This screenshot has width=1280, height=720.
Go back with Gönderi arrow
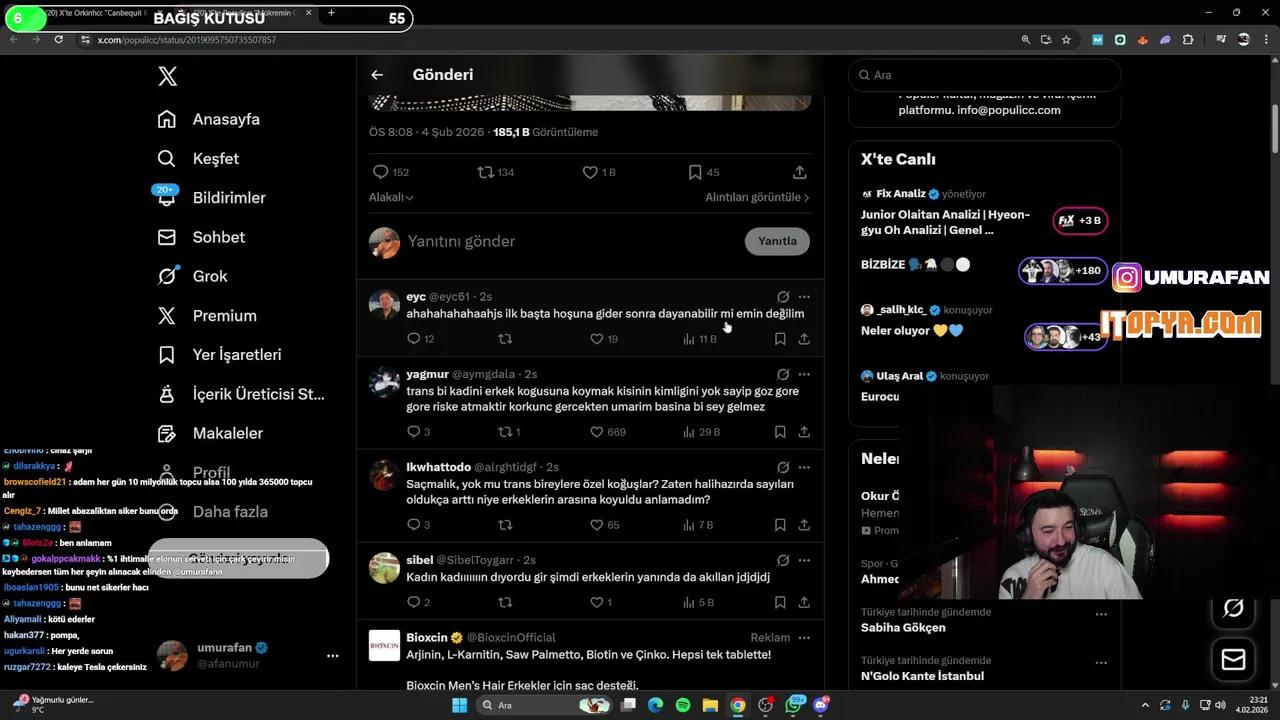click(377, 75)
